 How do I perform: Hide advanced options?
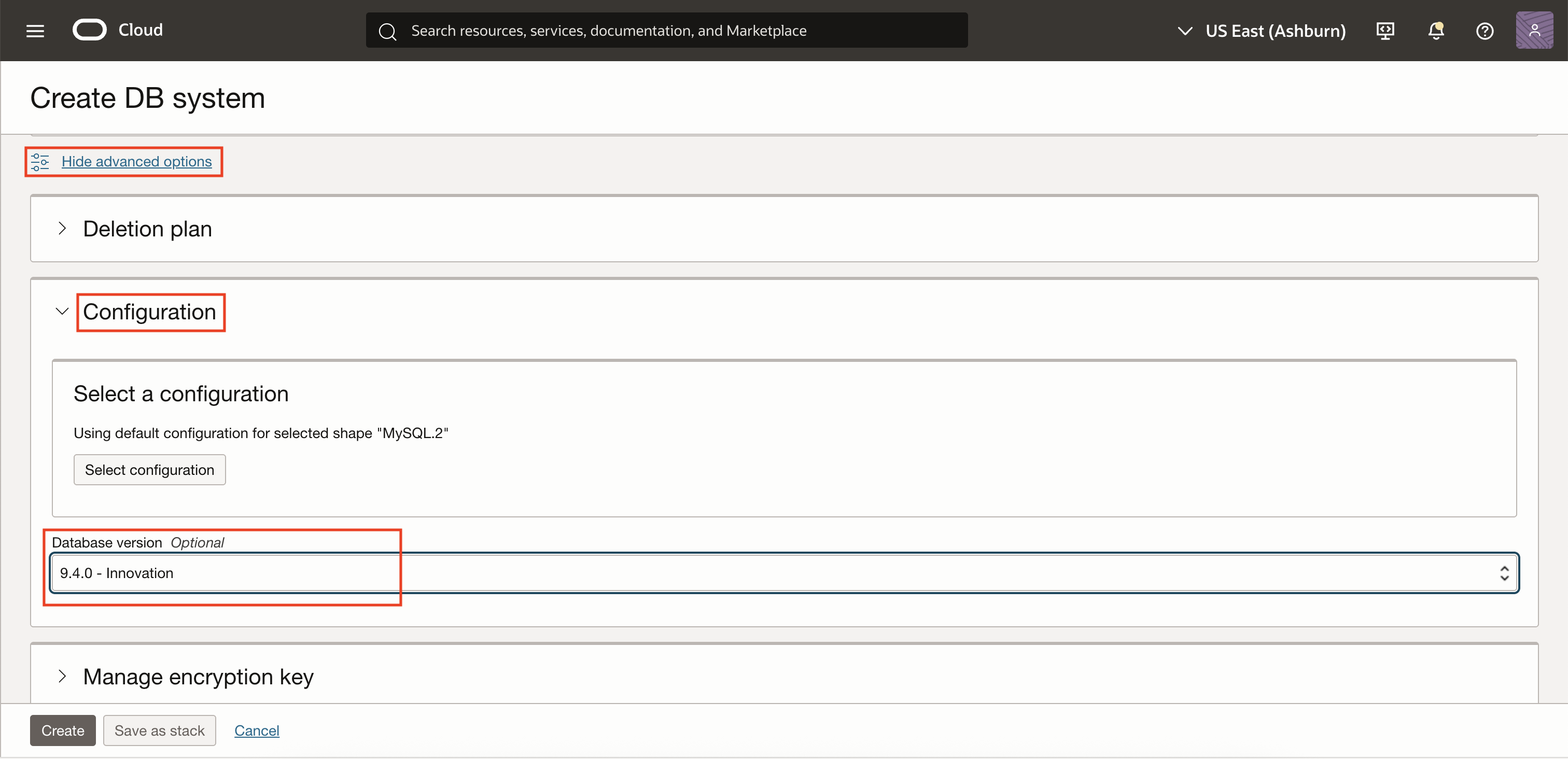(x=136, y=161)
